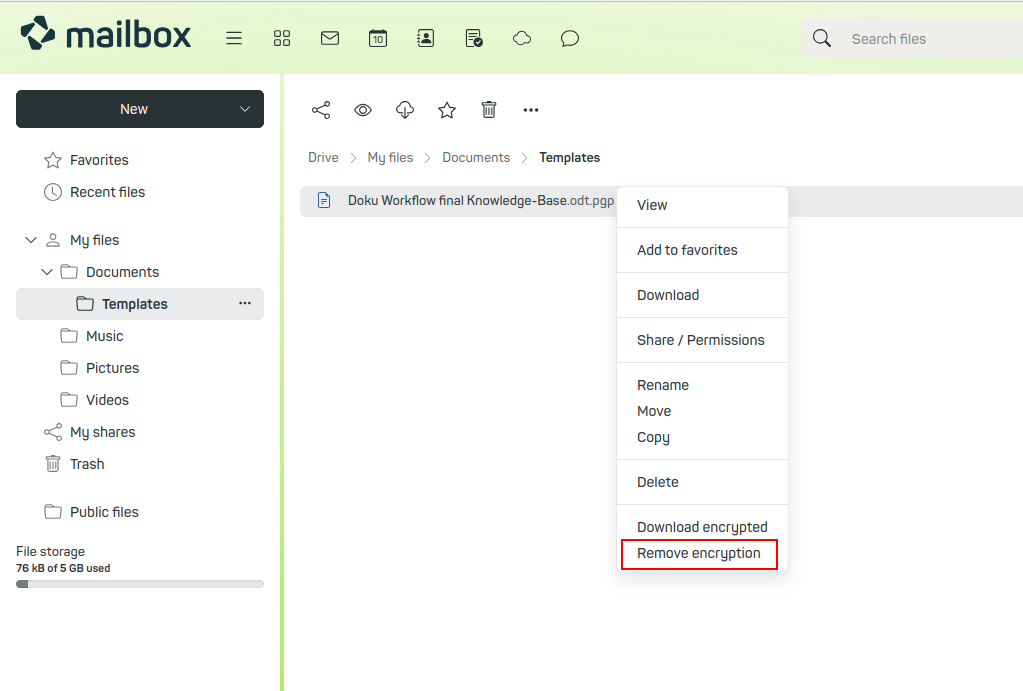The image size is (1023, 691).
Task: Choose Download encrypted in the context menu
Action: point(702,526)
